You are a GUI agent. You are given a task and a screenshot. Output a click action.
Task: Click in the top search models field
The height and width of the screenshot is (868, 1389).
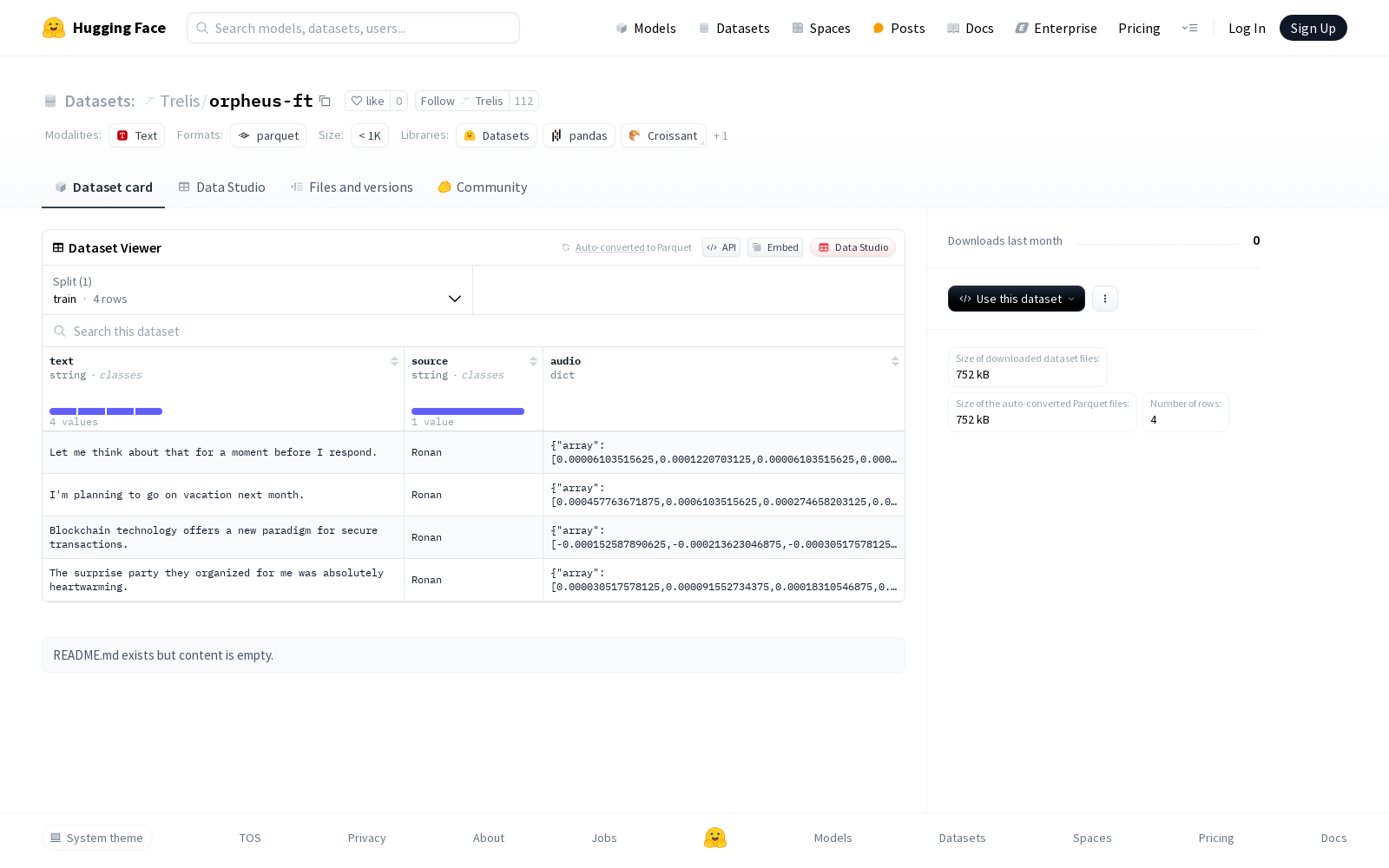(353, 28)
